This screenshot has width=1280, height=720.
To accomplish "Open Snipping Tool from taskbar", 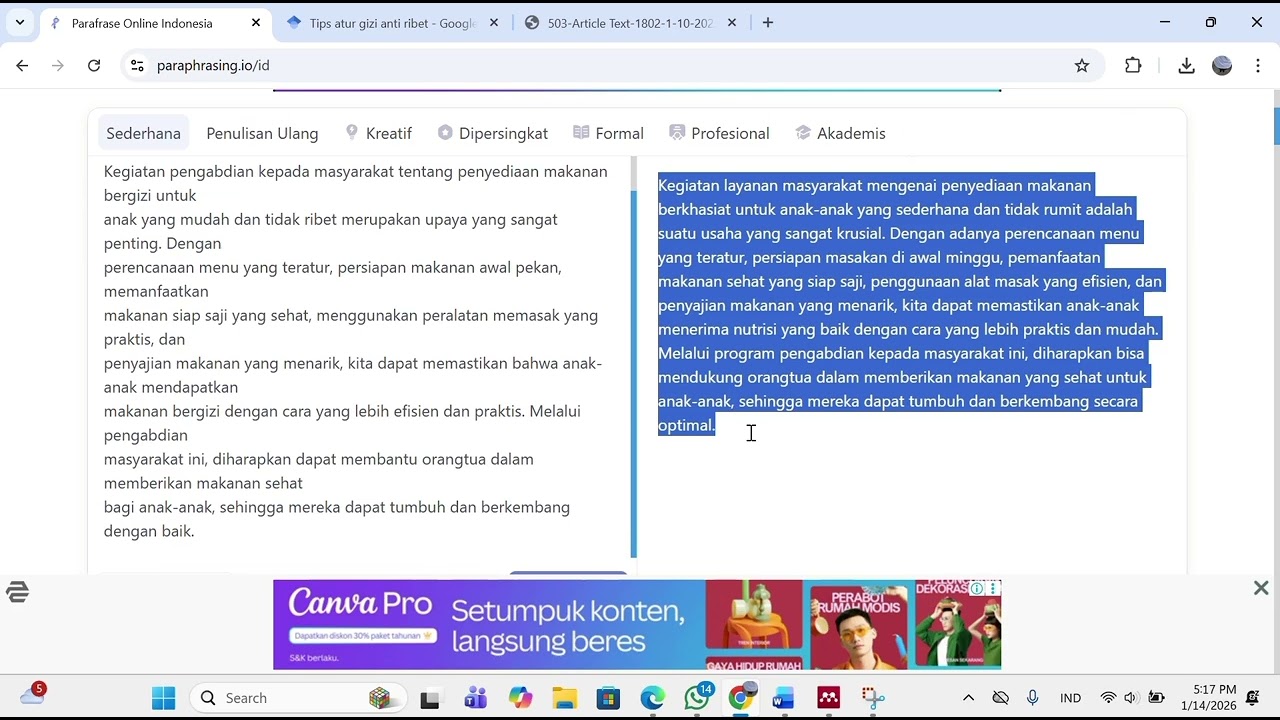I will (x=873, y=698).
